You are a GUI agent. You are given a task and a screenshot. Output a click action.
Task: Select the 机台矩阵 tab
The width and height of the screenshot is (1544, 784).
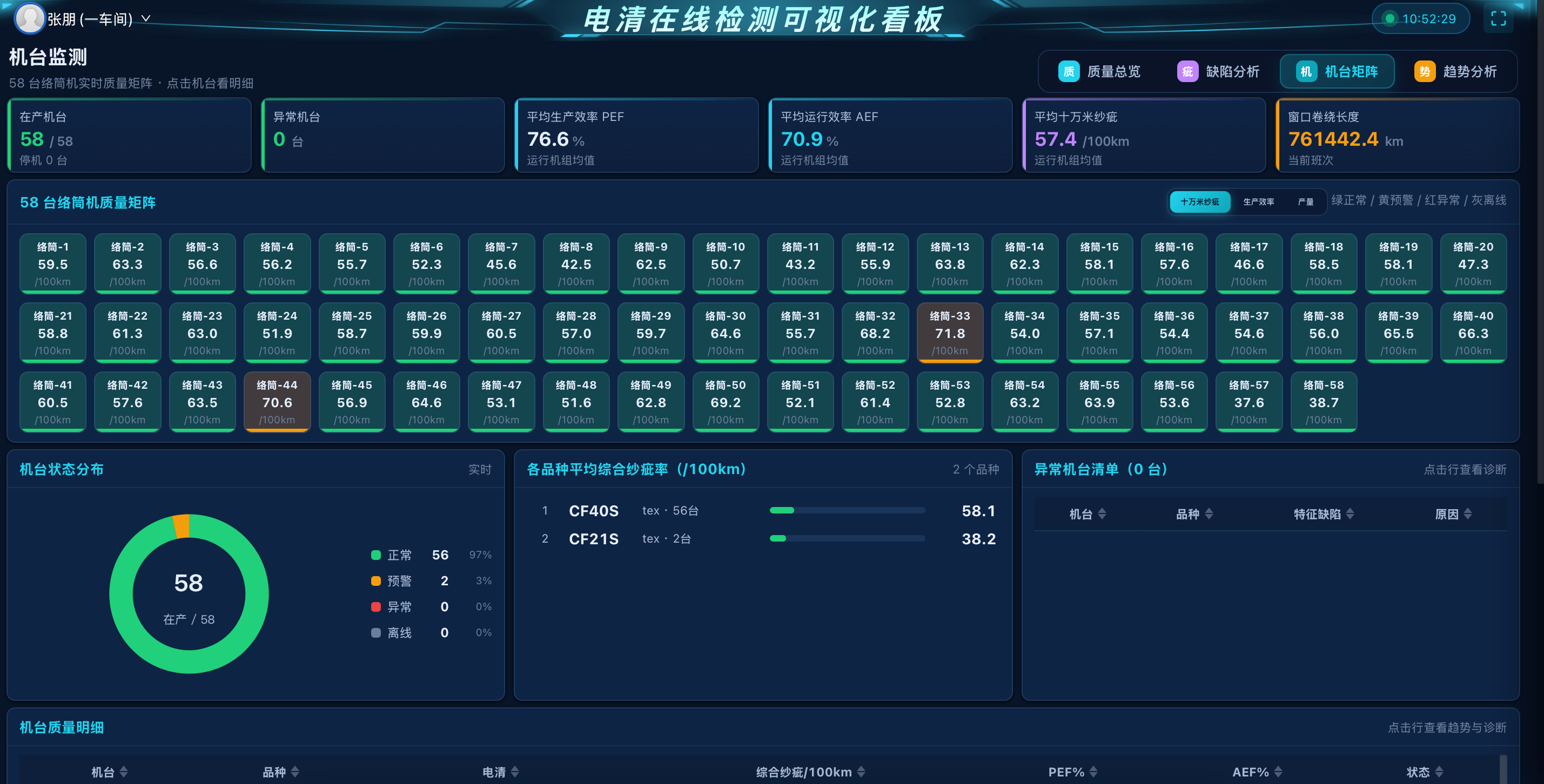pos(1337,71)
